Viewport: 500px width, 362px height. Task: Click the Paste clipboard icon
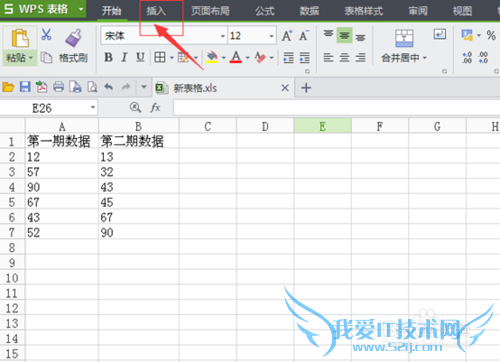(20, 38)
